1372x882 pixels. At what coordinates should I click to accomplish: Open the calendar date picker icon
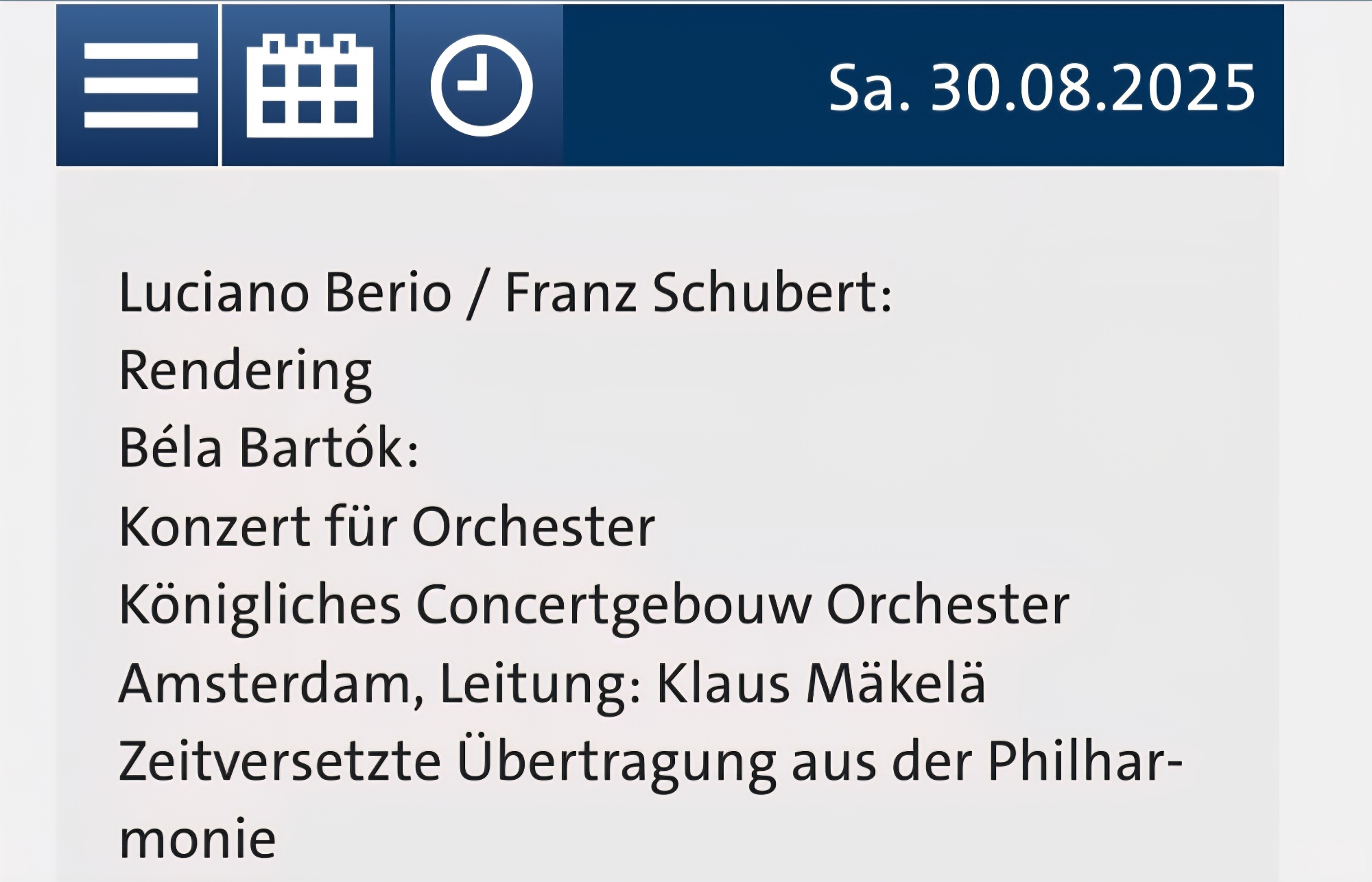click(x=309, y=86)
